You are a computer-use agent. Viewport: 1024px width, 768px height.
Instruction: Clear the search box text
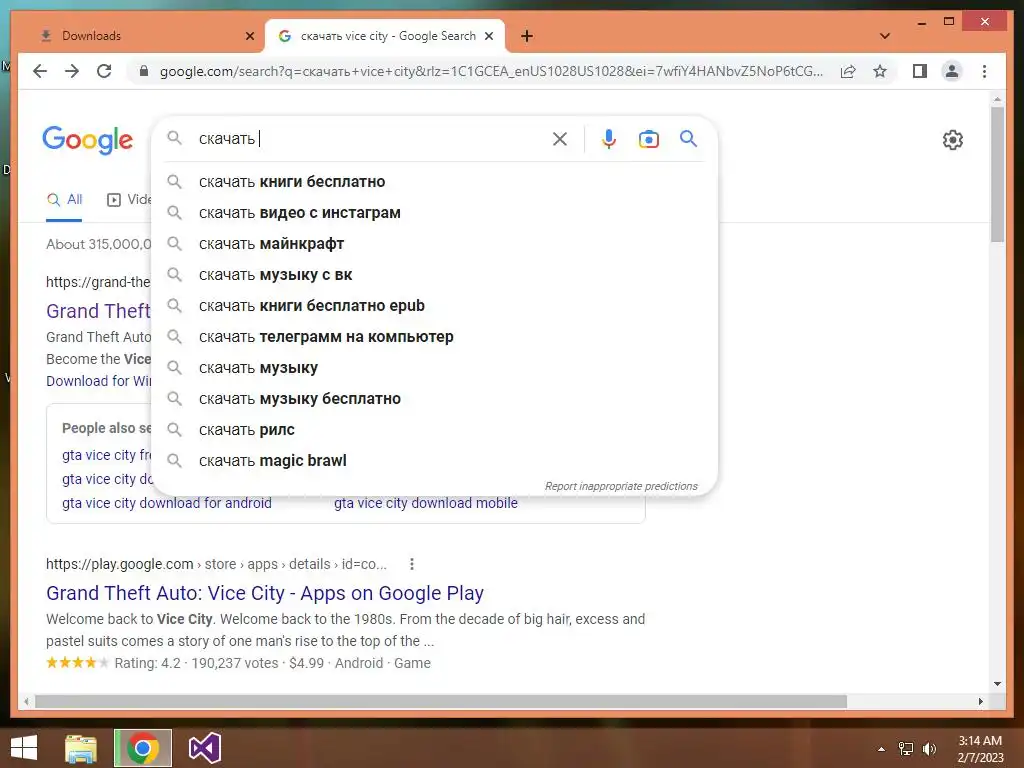tap(560, 138)
